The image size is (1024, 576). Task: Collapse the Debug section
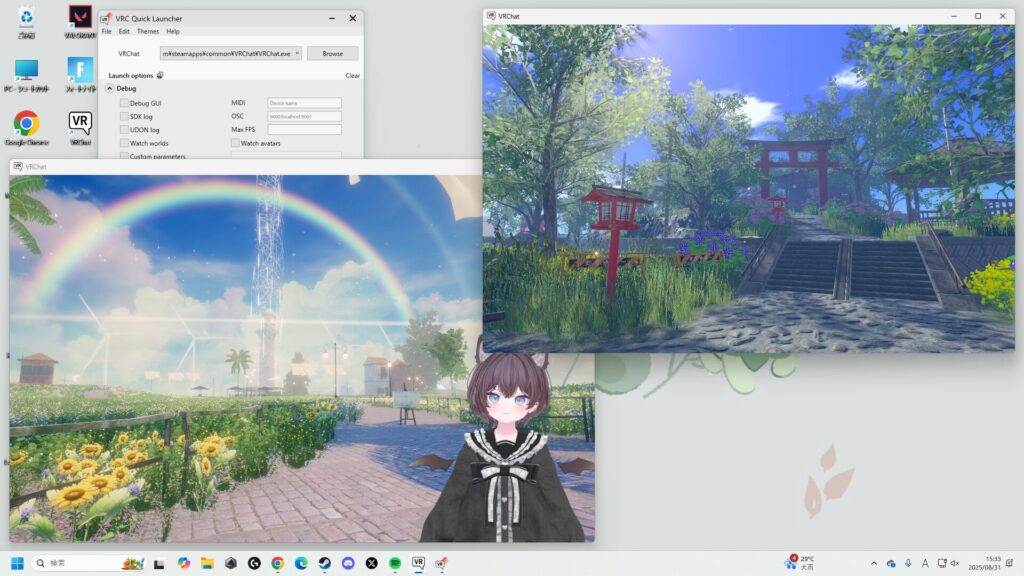point(110,88)
